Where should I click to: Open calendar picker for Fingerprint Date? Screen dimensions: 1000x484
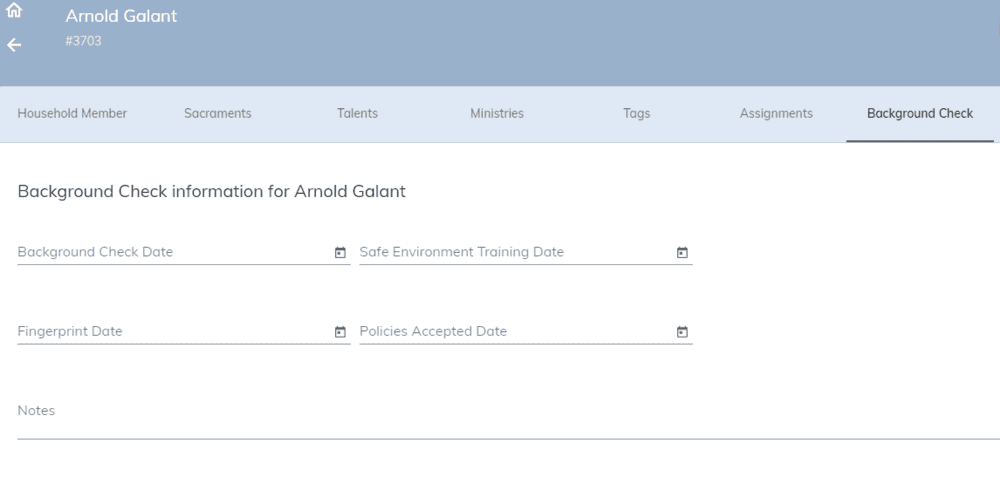click(x=340, y=332)
